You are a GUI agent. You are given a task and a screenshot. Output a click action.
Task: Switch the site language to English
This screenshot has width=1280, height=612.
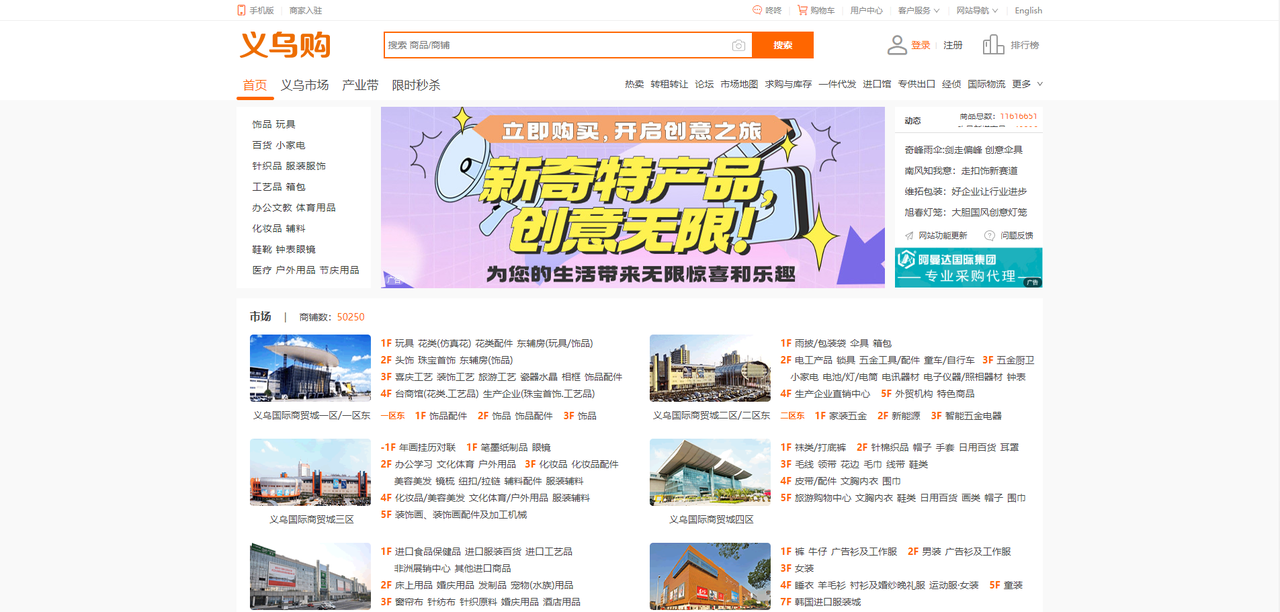click(x=1028, y=10)
